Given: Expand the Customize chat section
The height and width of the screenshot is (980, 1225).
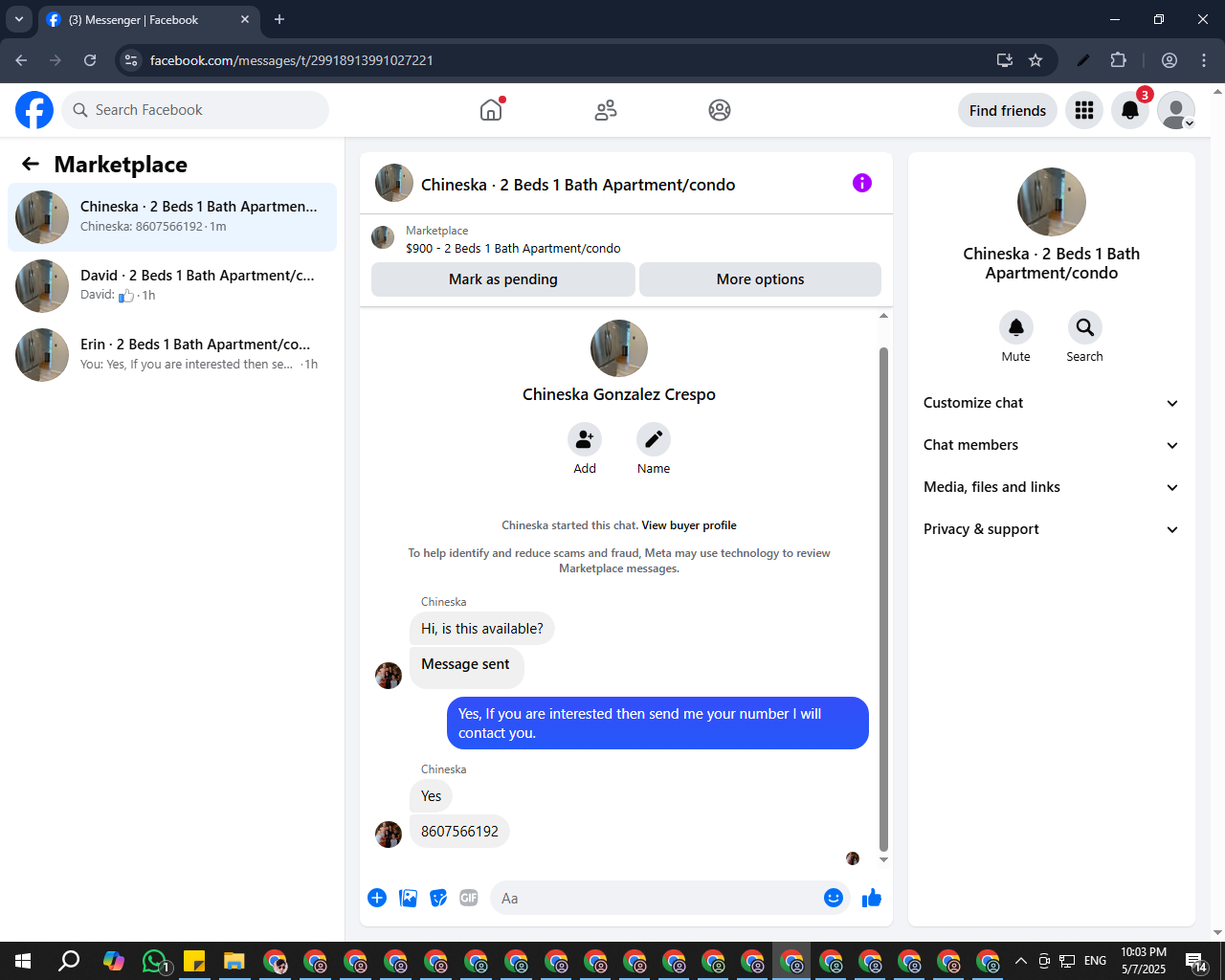Looking at the screenshot, I should tap(1051, 403).
